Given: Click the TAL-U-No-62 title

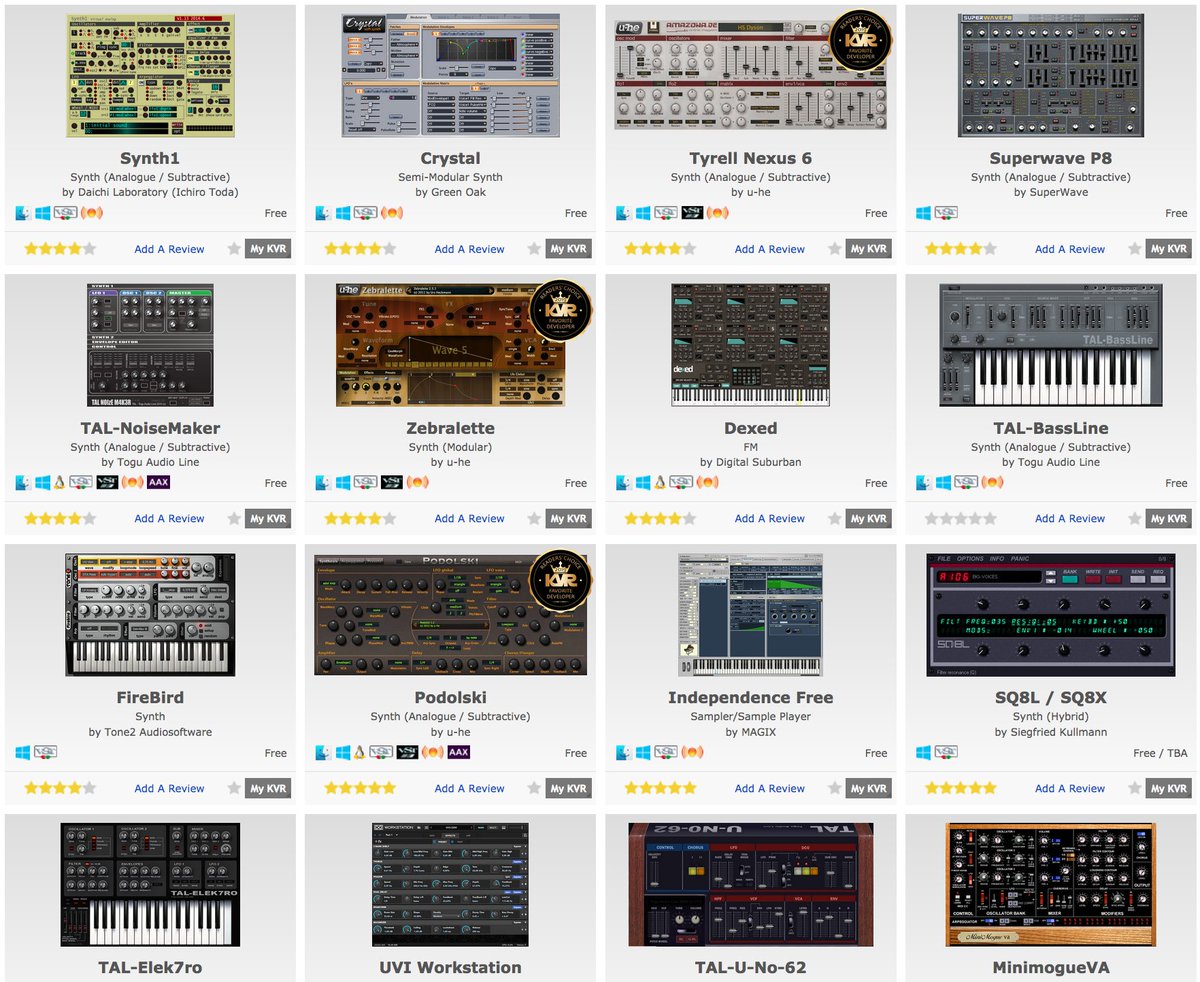Looking at the screenshot, I should (750, 967).
